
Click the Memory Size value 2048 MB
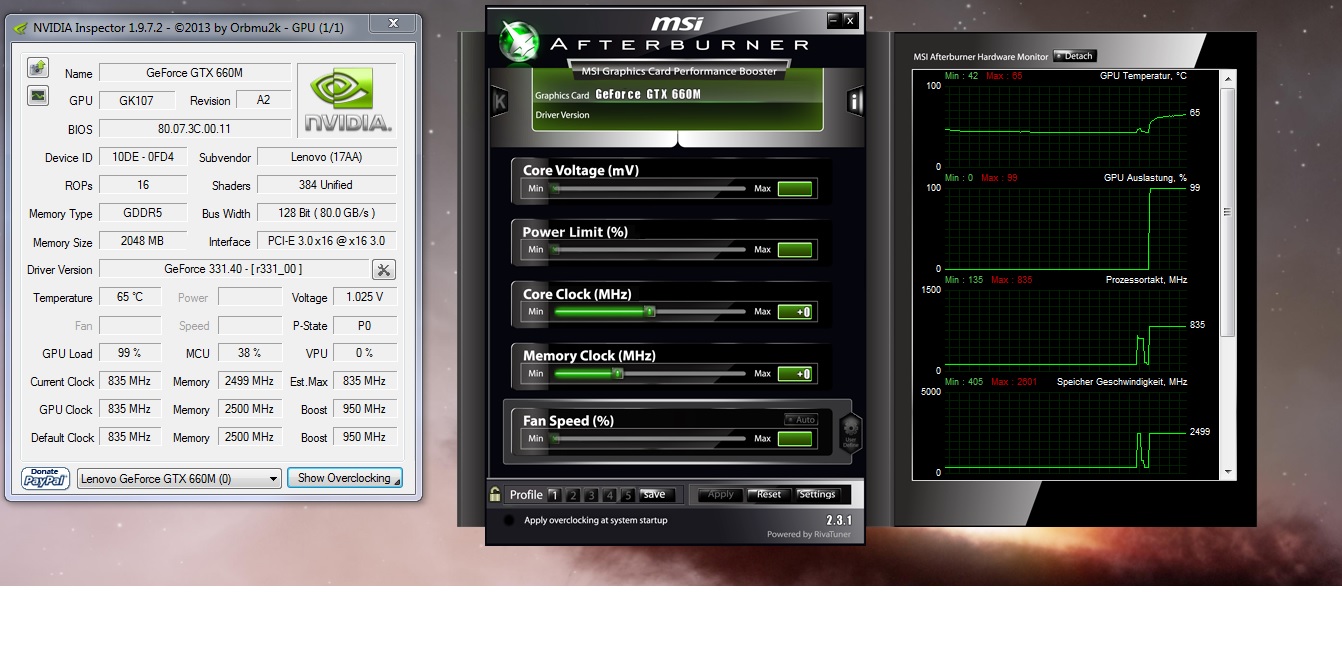pos(143,241)
